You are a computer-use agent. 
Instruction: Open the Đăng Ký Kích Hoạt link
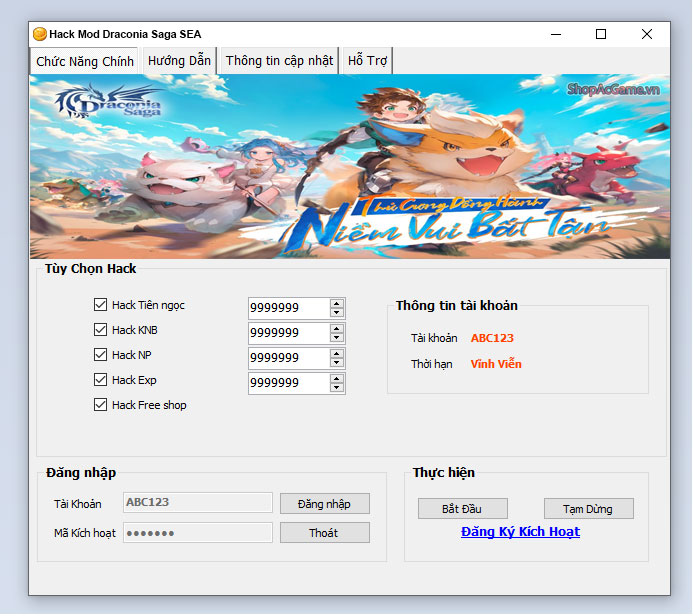521,532
